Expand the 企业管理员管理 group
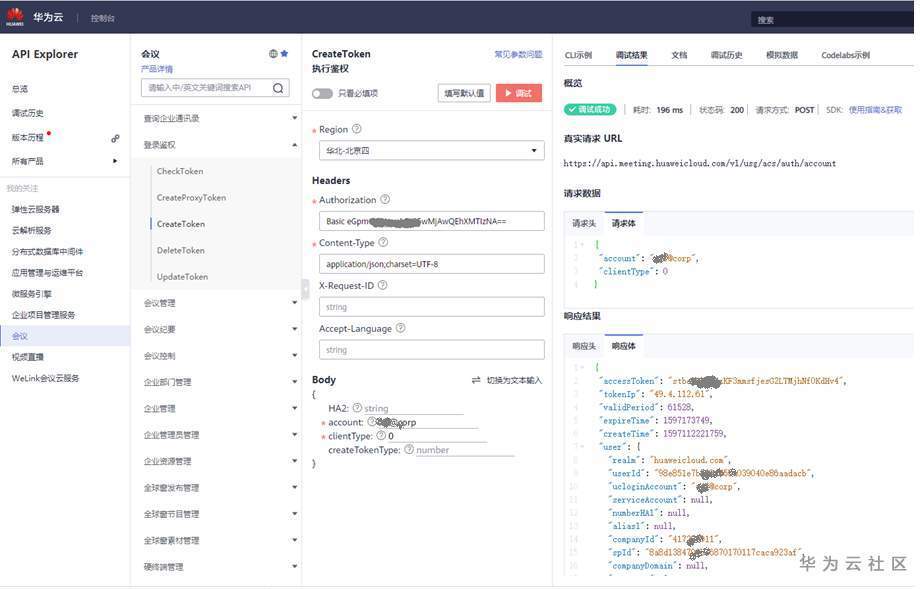Viewport: 920px width, 589px height. pyautogui.click(x=295, y=435)
